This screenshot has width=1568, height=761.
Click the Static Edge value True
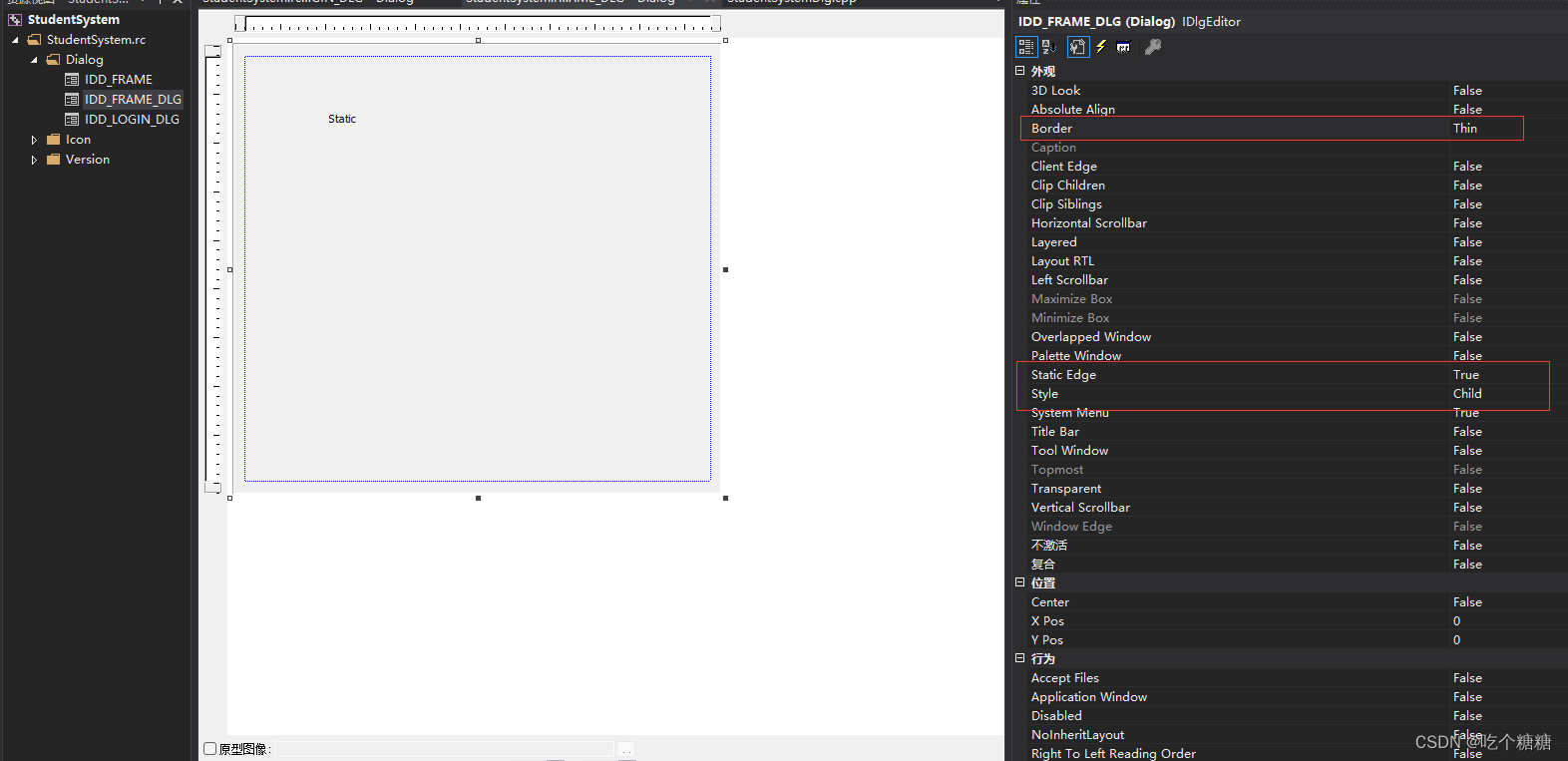1466,375
